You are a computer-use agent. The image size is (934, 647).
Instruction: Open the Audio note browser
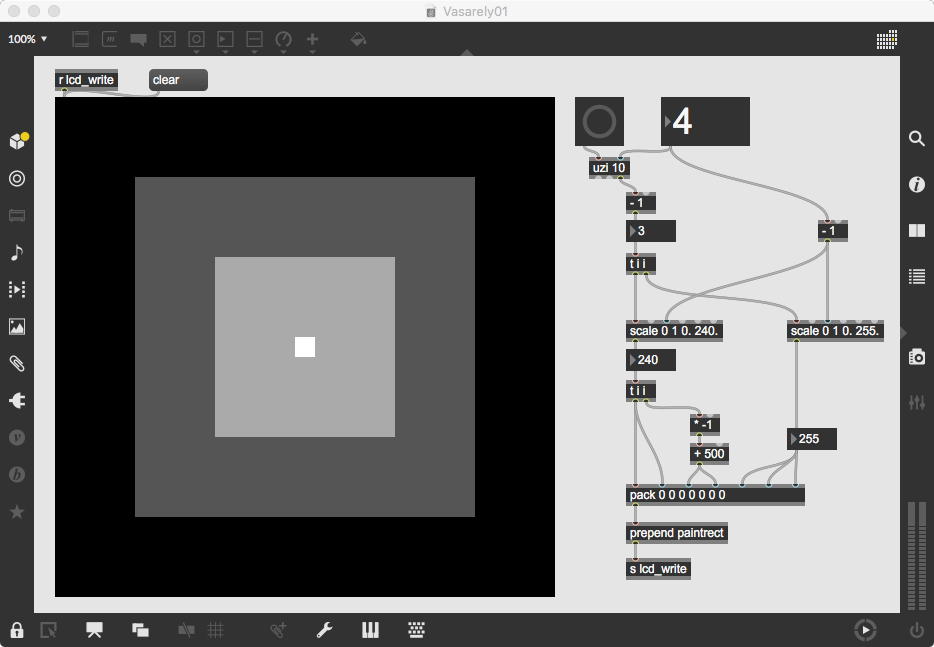point(17,253)
